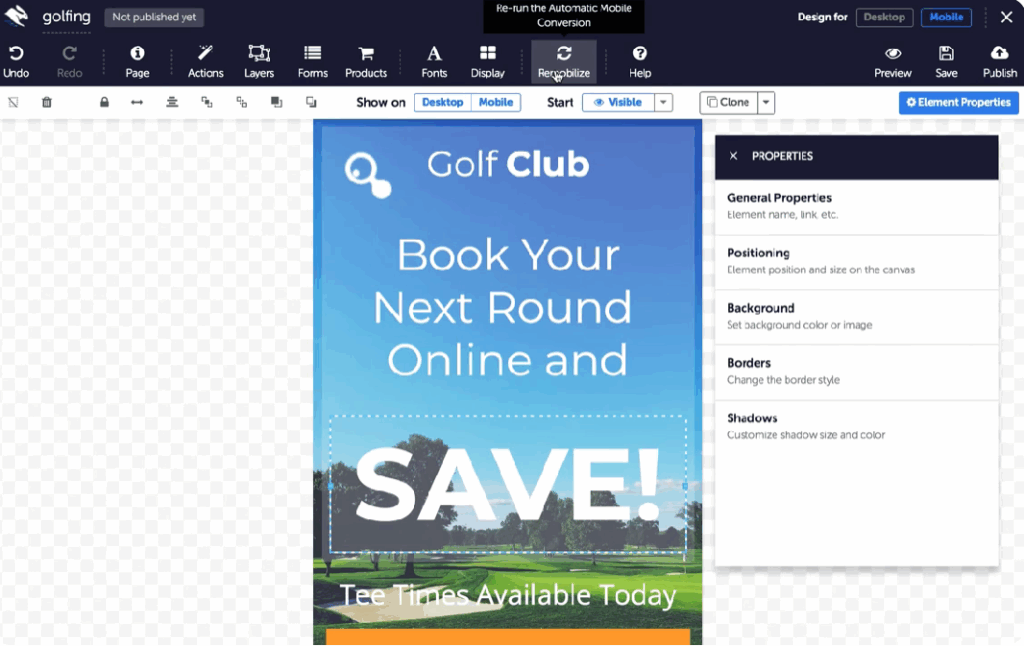1024x646 pixels.
Task: Toggle Show on Desktop
Action: (x=442, y=102)
